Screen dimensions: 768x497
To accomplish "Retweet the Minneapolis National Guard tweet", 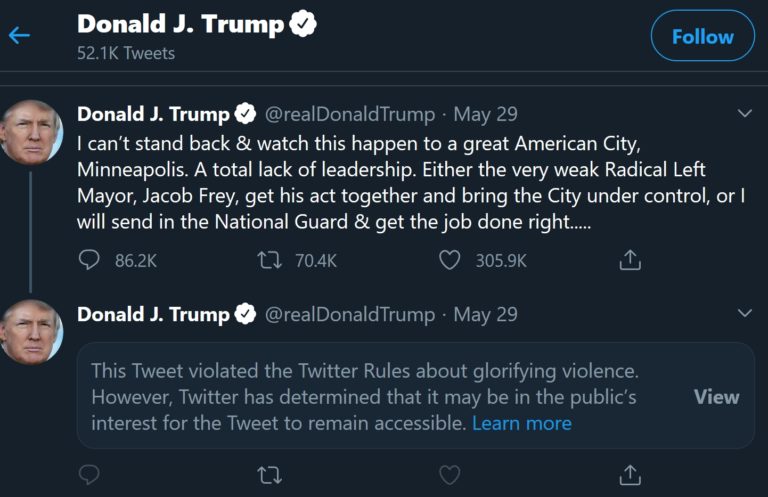I will pyautogui.click(x=269, y=260).
